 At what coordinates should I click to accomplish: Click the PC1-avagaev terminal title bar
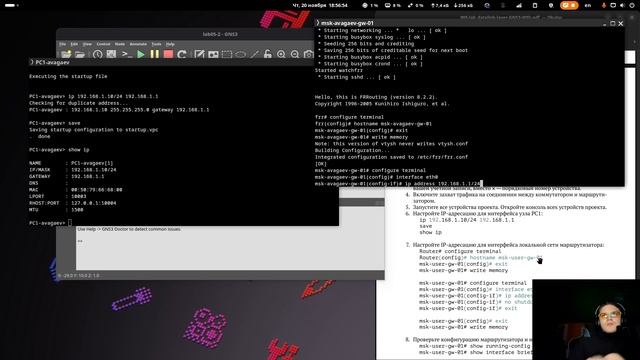pos(171,62)
